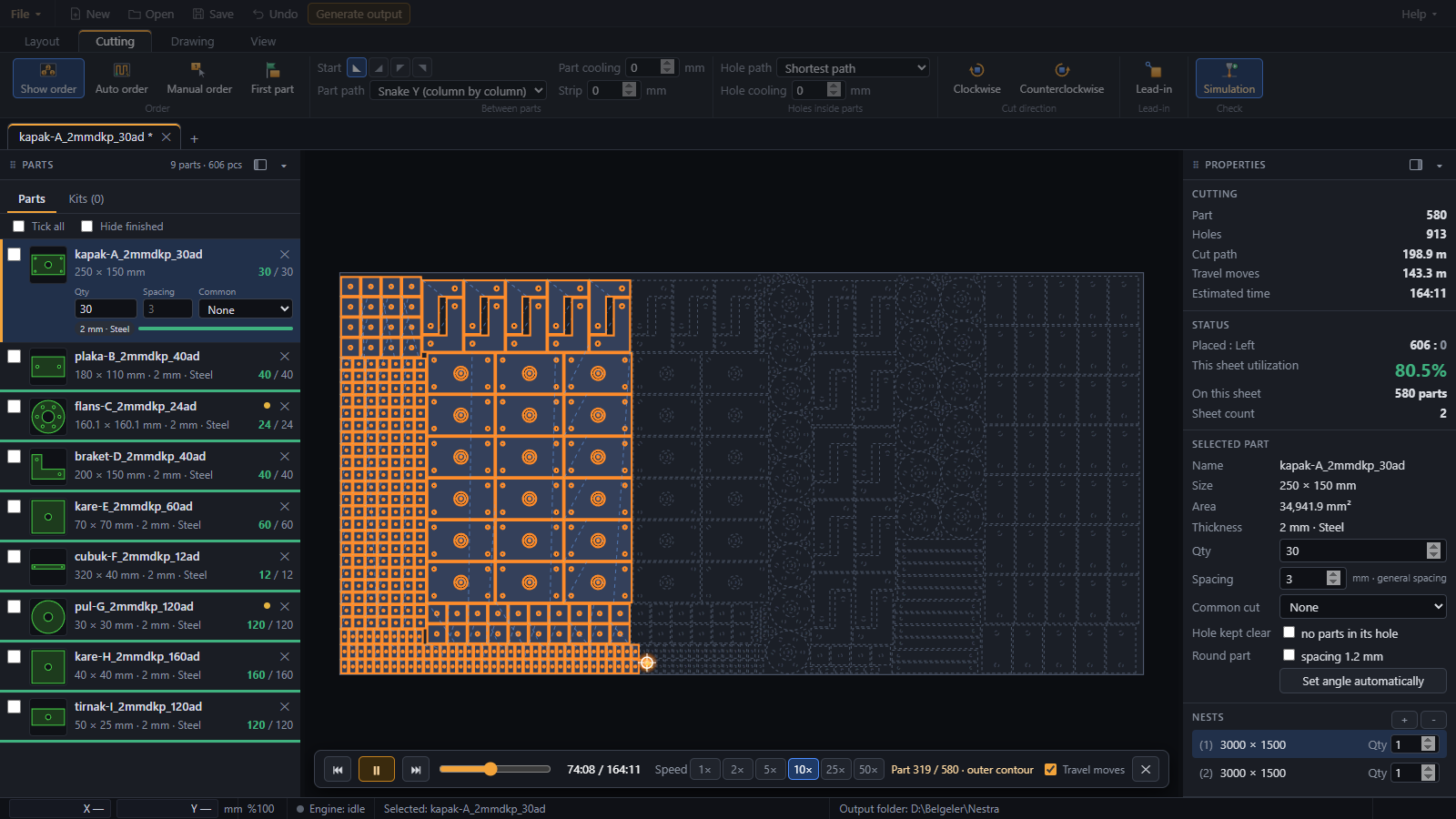Run Auto order on parts
1456x819 pixels.
(x=121, y=78)
